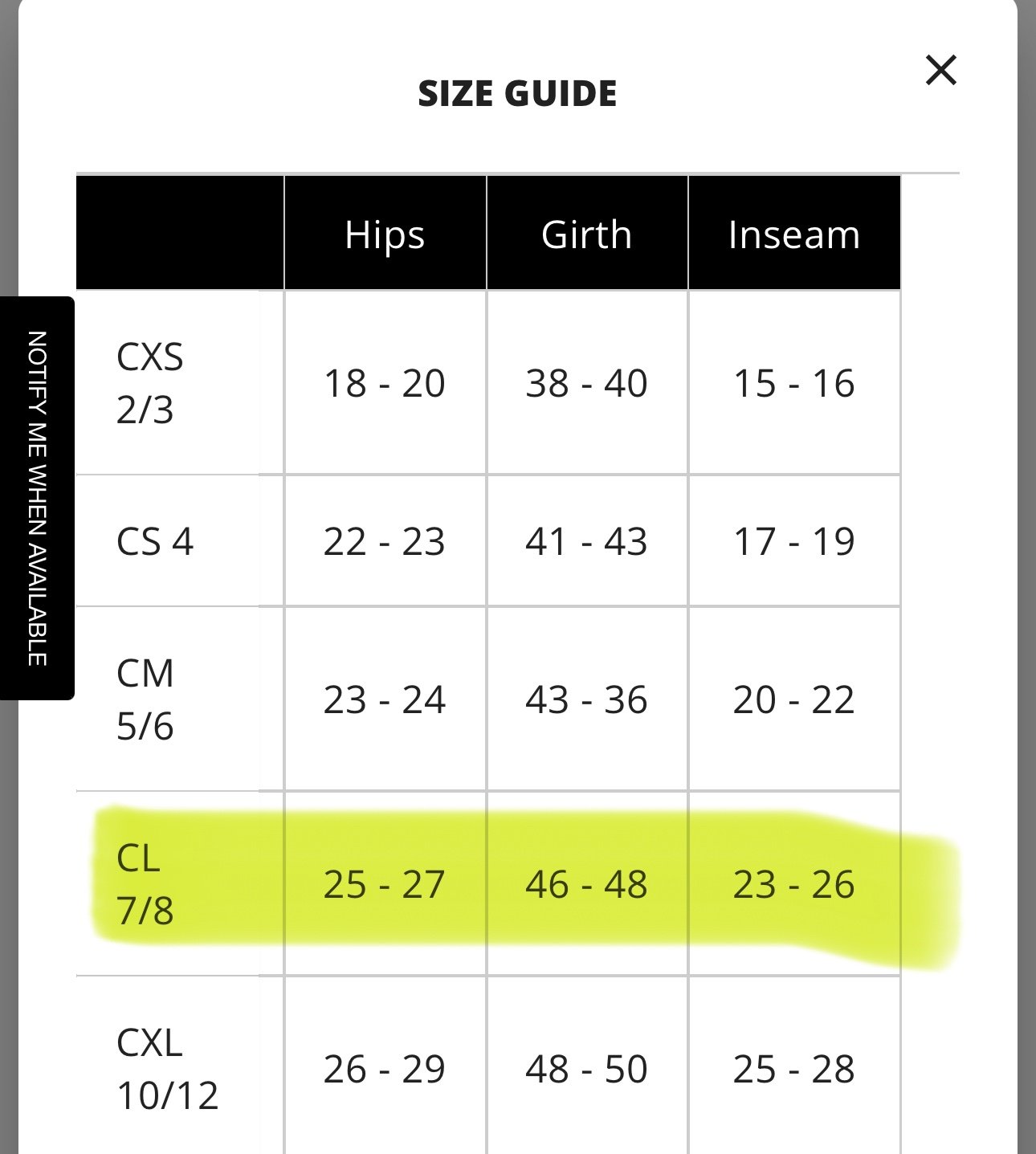Click the 15 - 16 inseam cell
The image size is (1036, 1154).
coord(794,383)
